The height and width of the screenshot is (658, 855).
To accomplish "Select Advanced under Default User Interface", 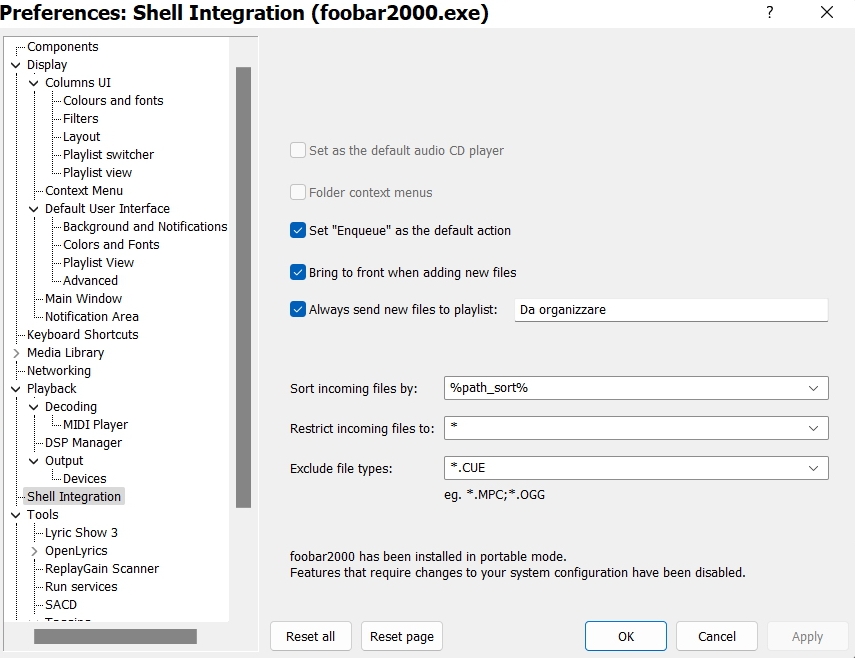I will point(90,281).
